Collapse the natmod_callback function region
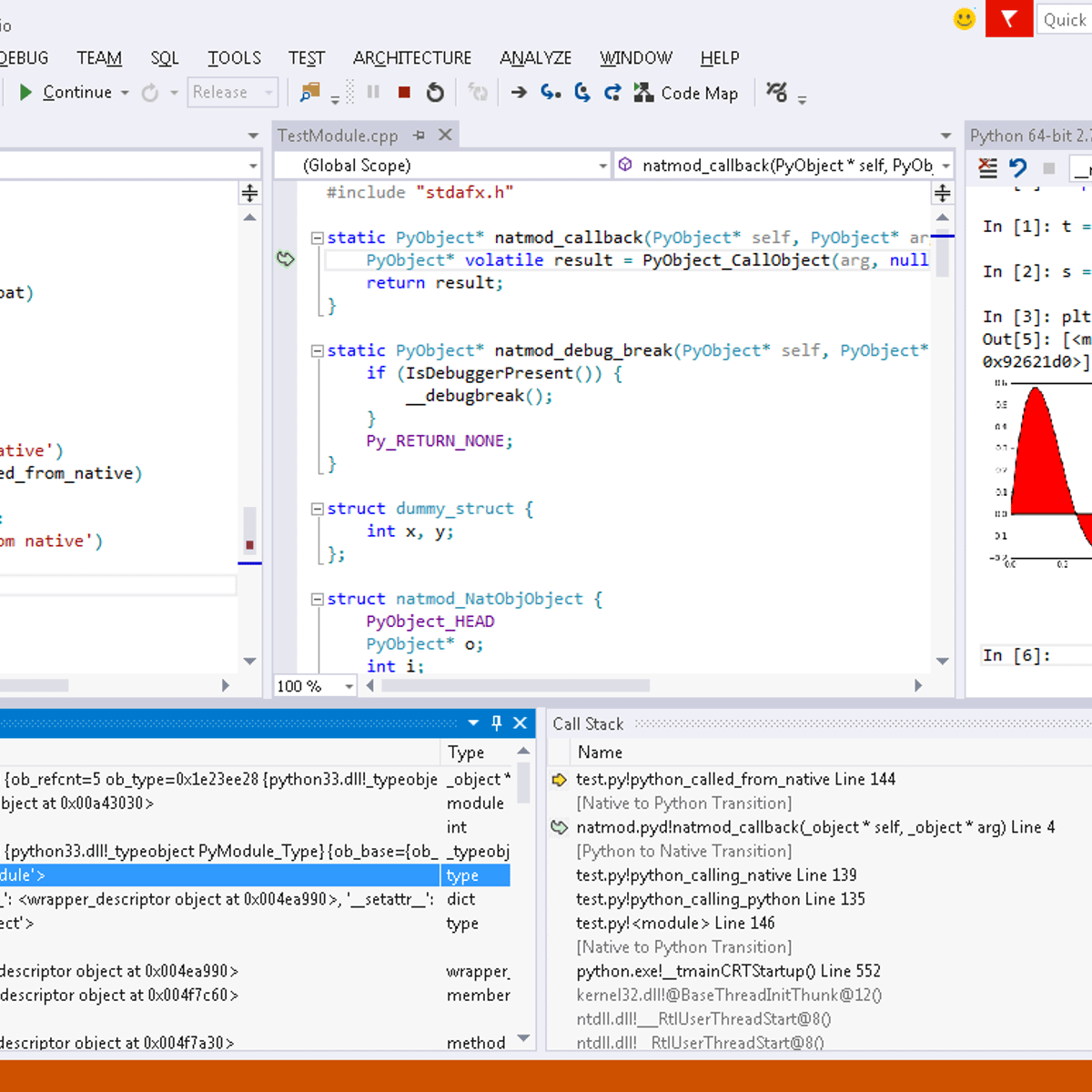 point(317,237)
